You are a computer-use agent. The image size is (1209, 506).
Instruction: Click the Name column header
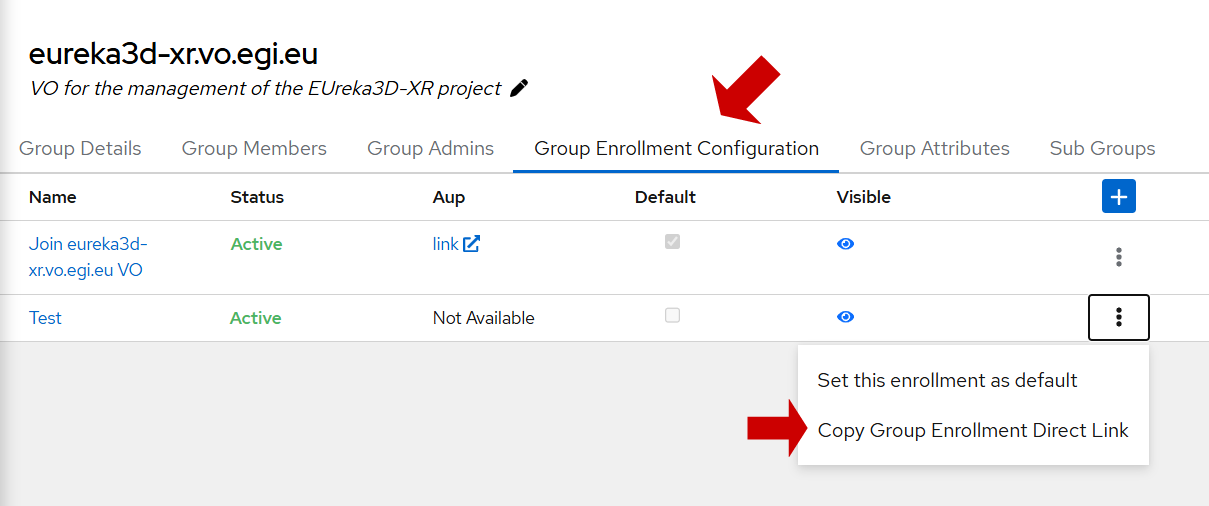click(x=52, y=197)
